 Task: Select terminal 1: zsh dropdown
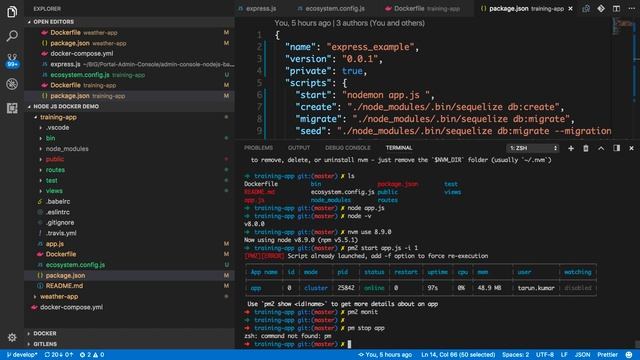coord(533,148)
